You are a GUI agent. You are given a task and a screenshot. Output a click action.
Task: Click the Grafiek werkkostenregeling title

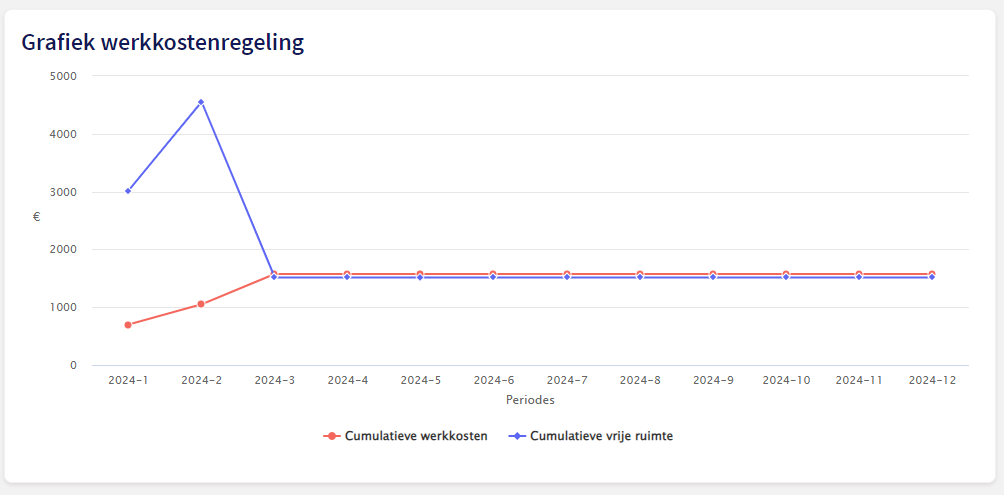[163, 43]
